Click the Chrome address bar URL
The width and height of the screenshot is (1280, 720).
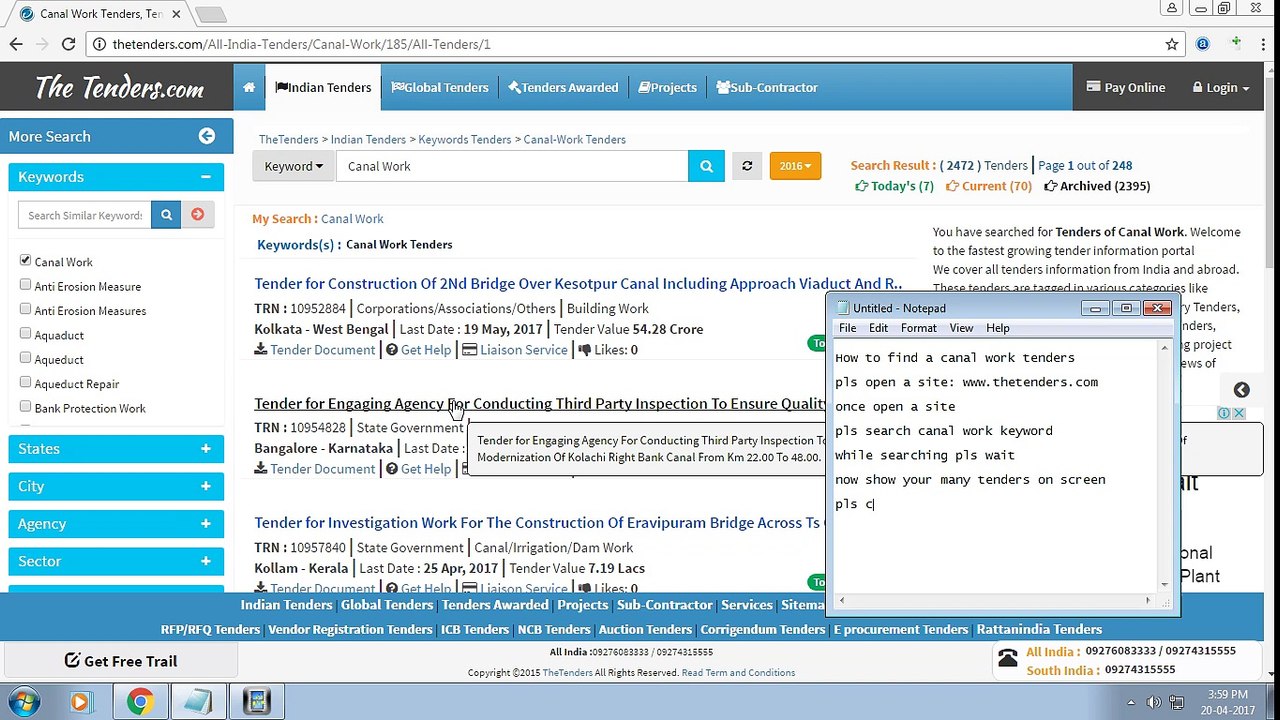tap(302, 44)
